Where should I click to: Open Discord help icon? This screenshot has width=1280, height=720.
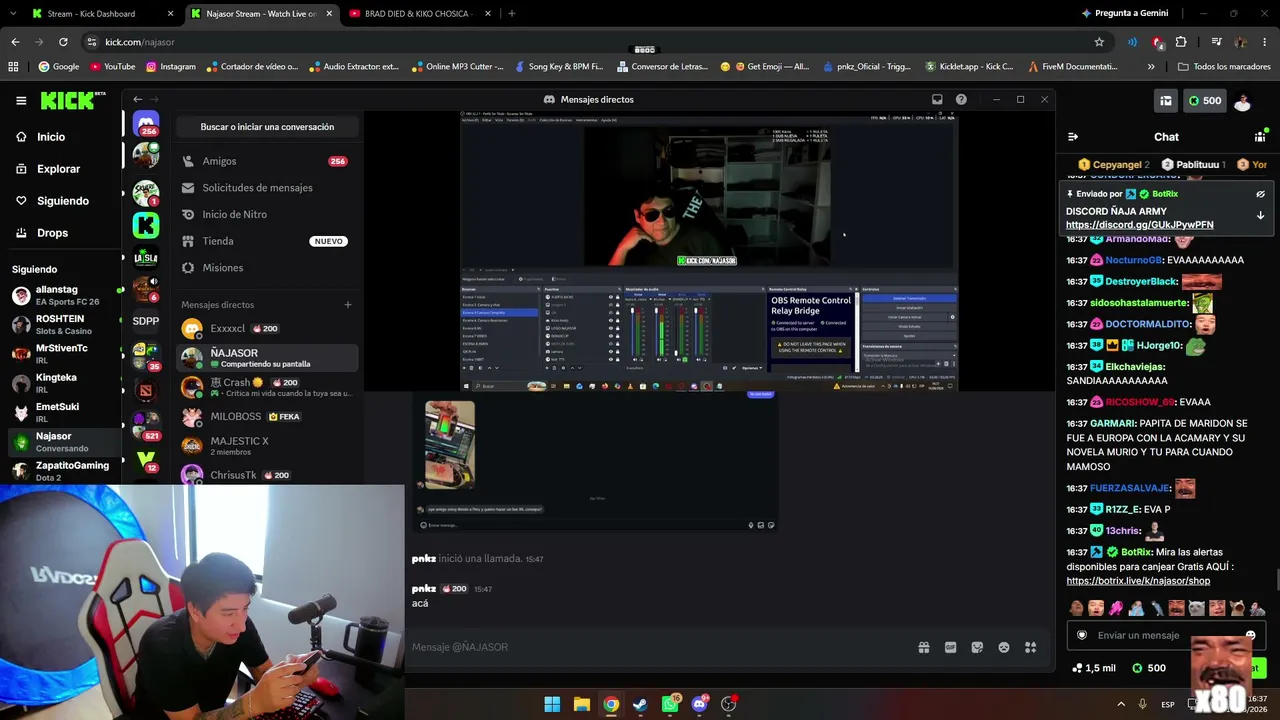[x=961, y=100]
